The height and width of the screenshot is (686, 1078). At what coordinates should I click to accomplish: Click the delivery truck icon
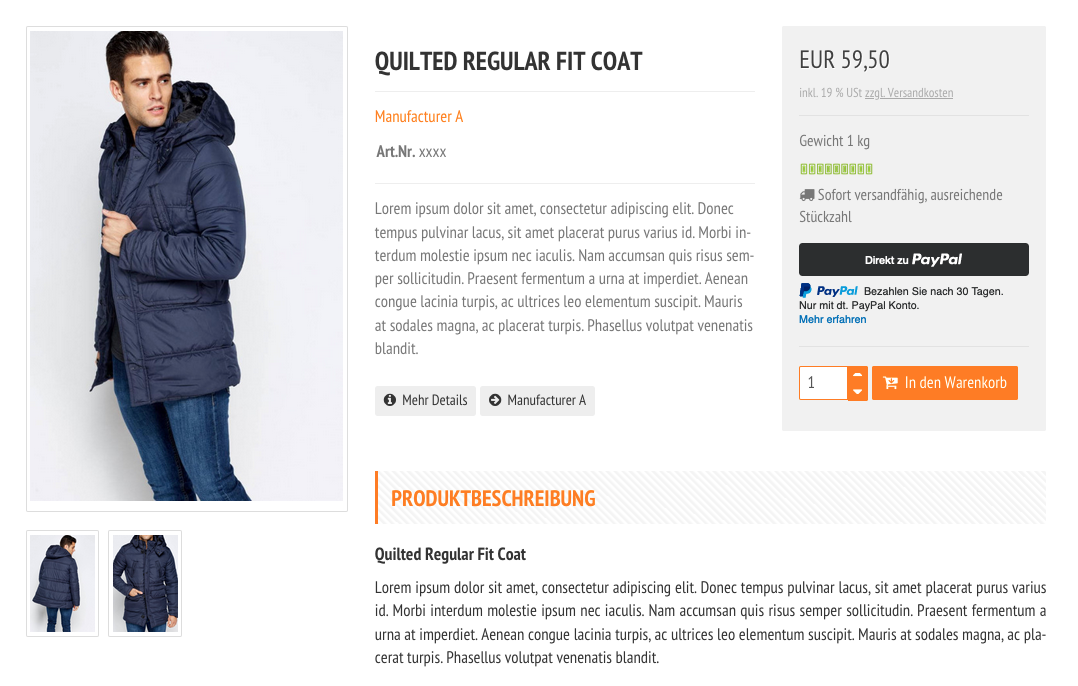click(x=806, y=195)
